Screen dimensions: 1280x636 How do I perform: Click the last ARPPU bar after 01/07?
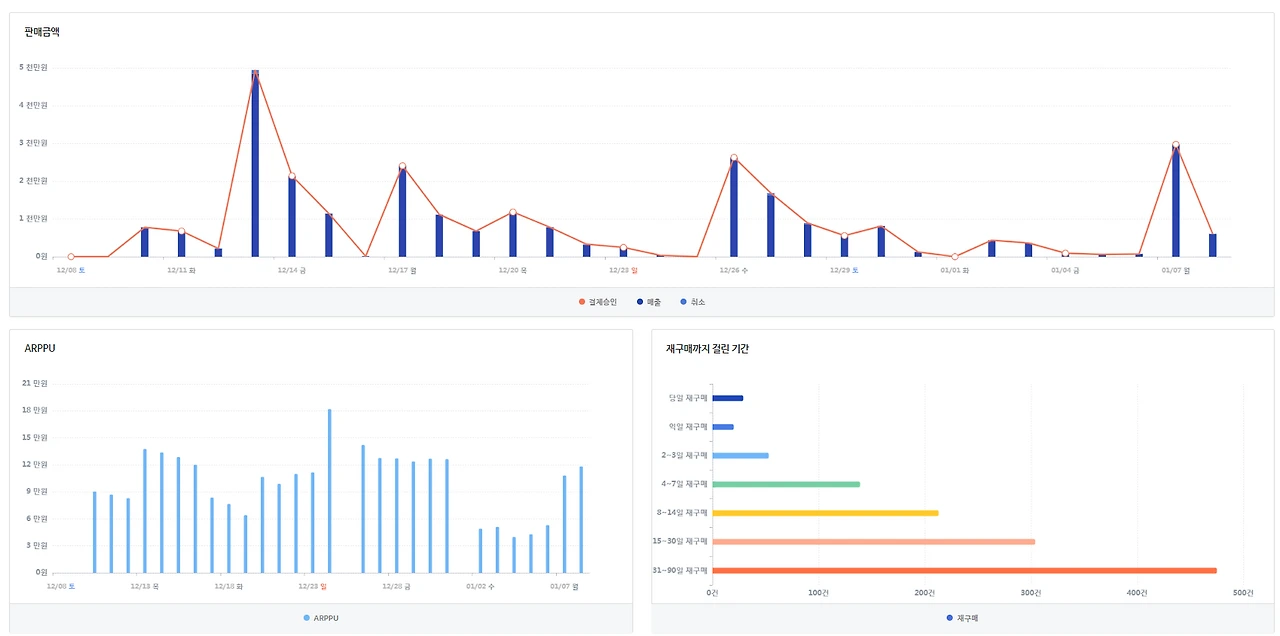tap(581, 520)
